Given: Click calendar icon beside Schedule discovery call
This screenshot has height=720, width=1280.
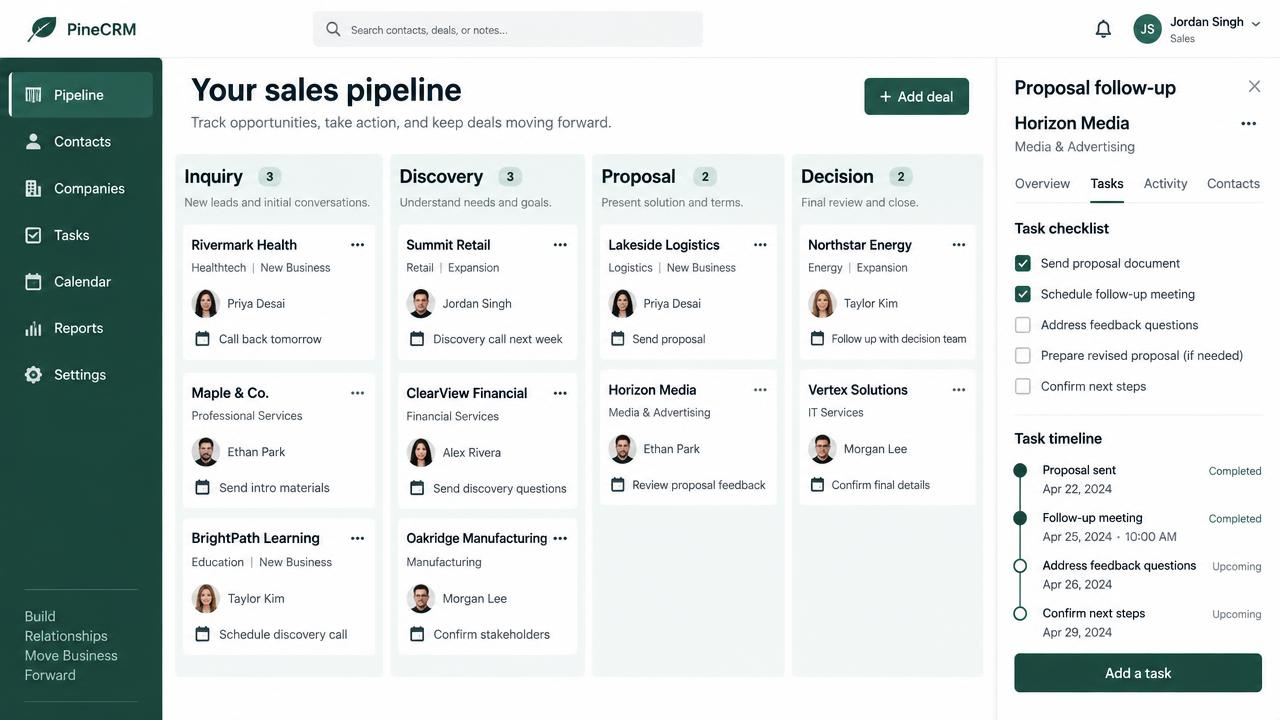Looking at the screenshot, I should (x=202, y=634).
